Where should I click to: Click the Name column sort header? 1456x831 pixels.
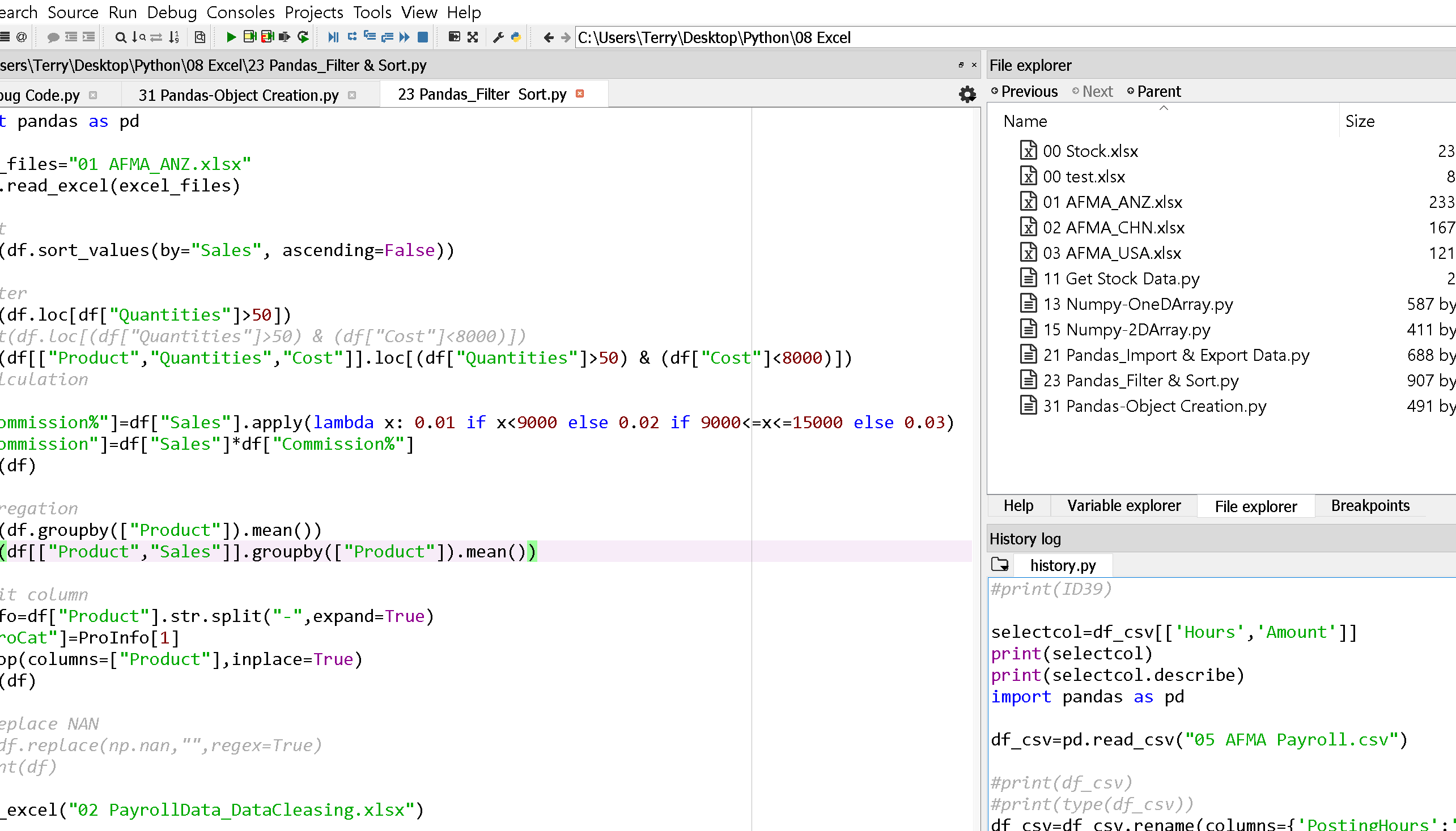pyautogui.click(x=1025, y=121)
